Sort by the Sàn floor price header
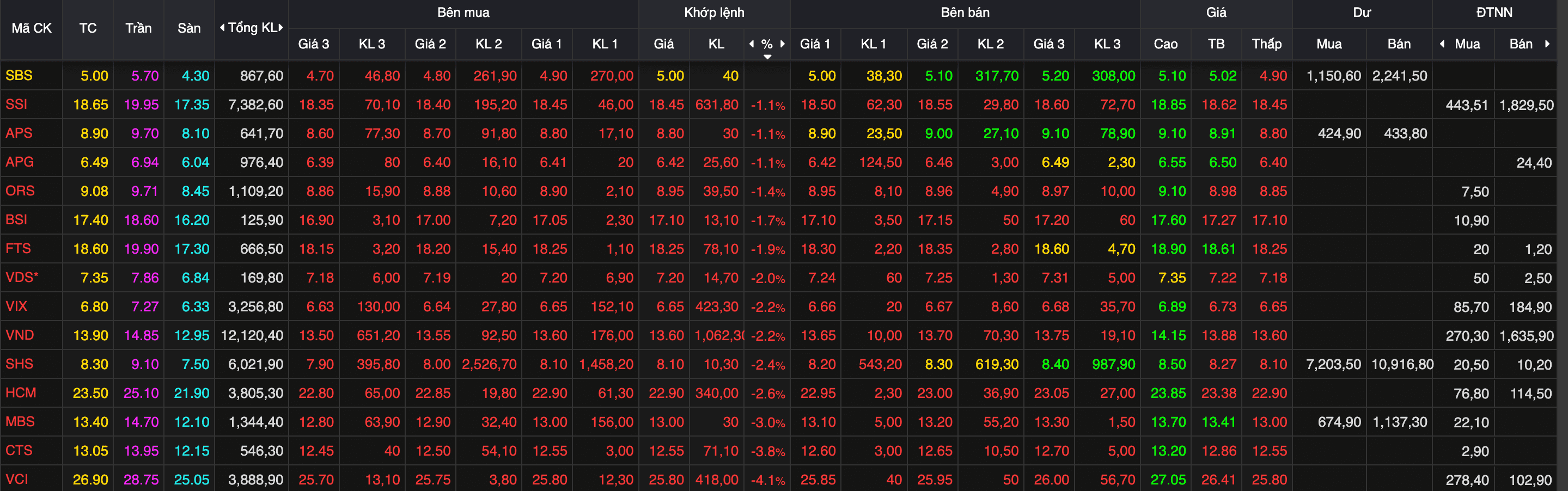The image size is (1568, 491). [x=188, y=28]
